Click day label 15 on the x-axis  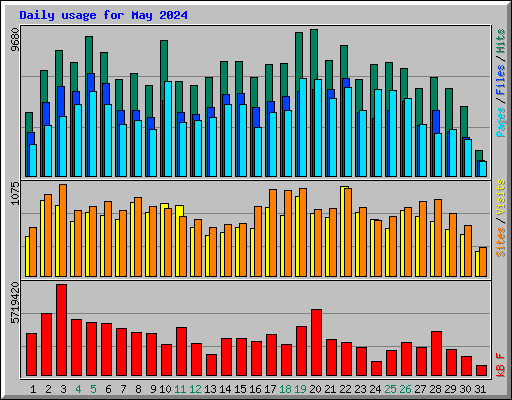pos(240,389)
